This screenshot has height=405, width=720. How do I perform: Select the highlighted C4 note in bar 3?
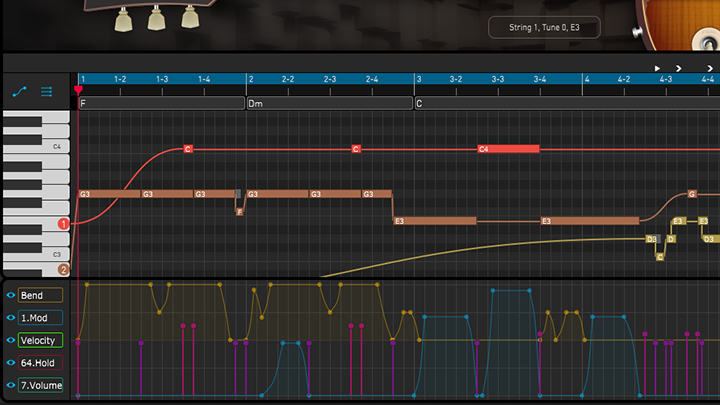(x=507, y=149)
